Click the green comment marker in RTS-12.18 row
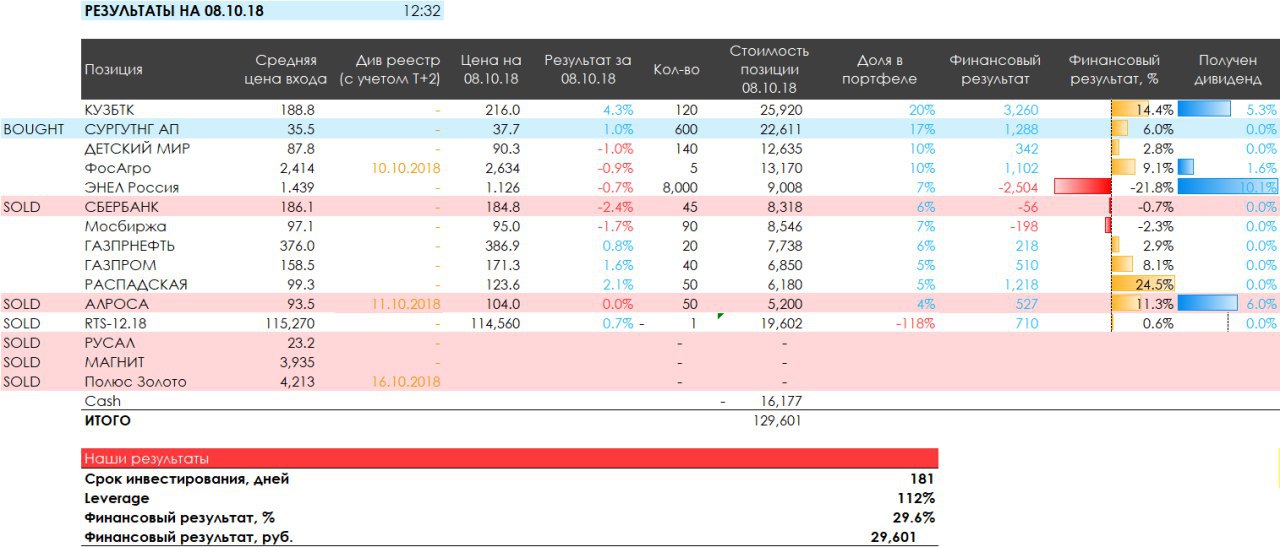 721,316
